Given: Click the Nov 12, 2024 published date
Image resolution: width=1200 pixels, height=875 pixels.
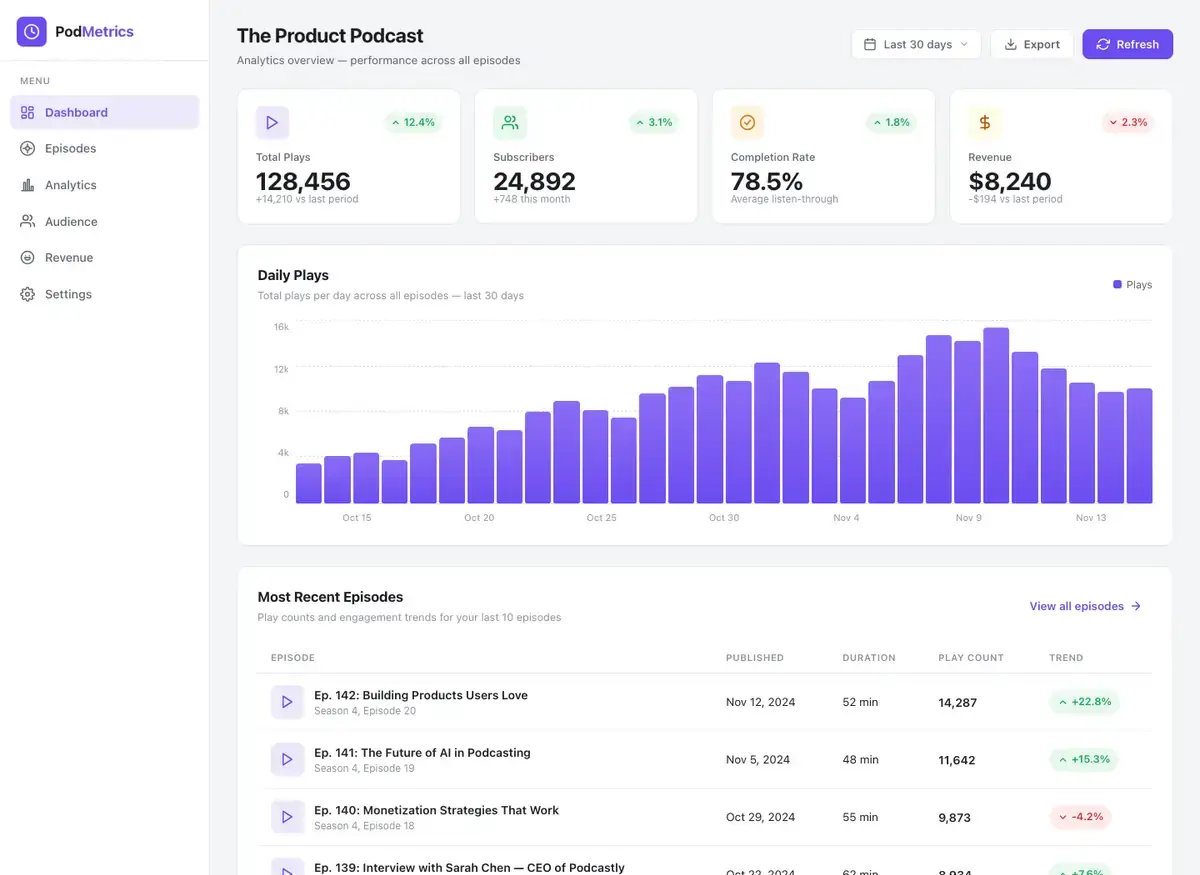Looking at the screenshot, I should tap(761, 702).
